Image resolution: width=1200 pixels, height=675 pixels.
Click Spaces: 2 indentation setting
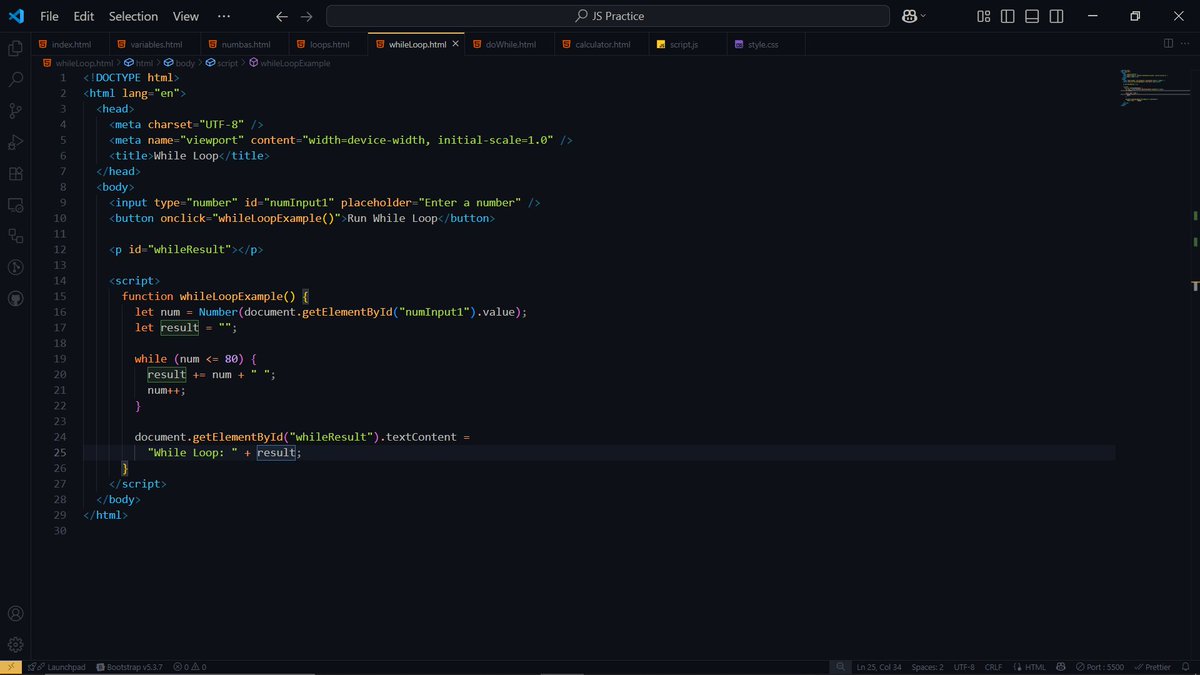927,667
